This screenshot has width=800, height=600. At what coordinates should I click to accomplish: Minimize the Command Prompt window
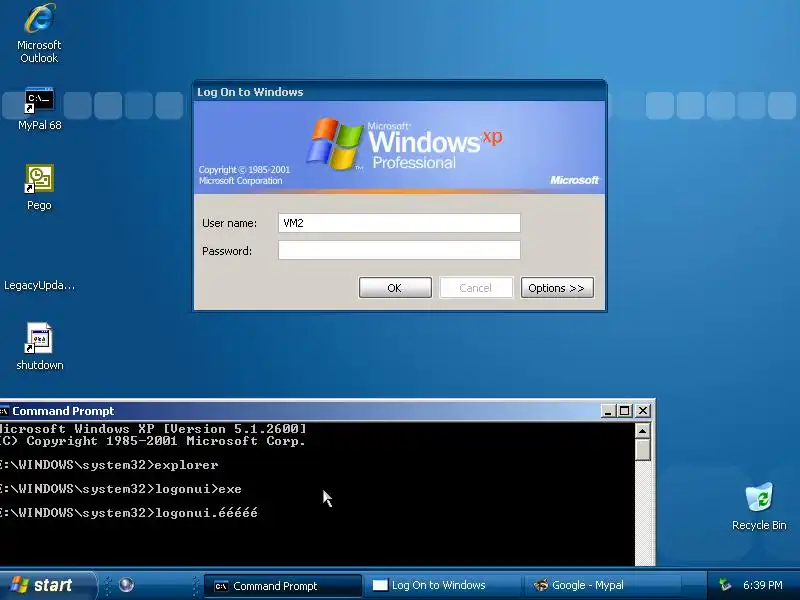(607, 411)
